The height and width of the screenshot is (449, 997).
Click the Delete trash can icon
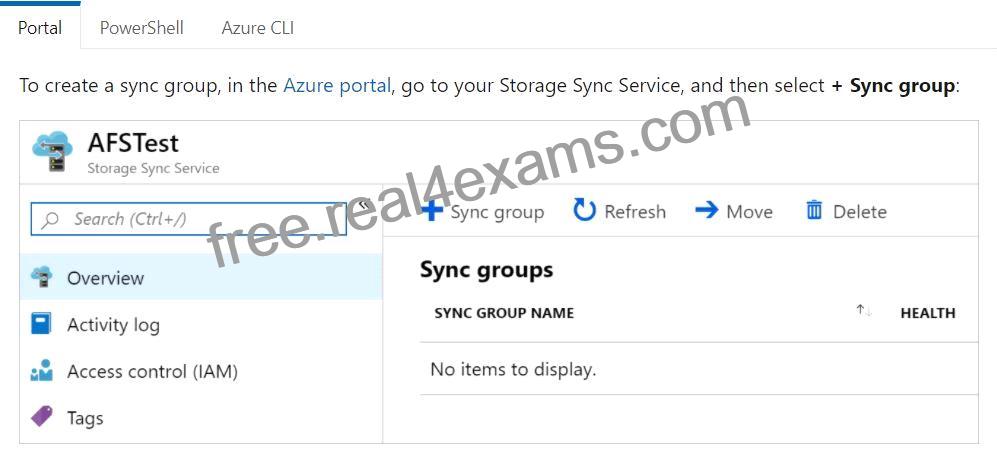pyautogui.click(x=815, y=210)
